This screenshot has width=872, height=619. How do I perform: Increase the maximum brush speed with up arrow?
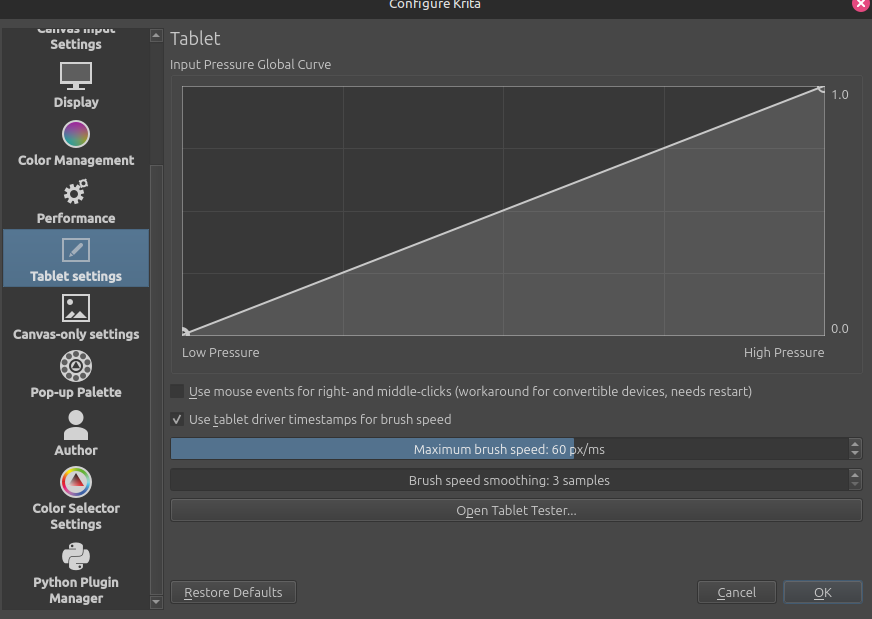pyautogui.click(x=855, y=445)
